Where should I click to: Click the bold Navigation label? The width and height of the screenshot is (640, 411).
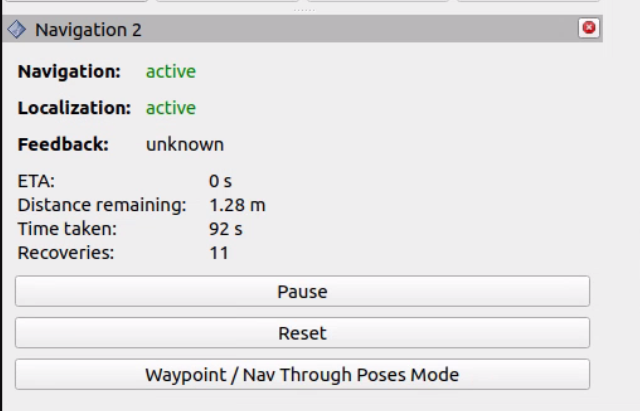point(69,71)
